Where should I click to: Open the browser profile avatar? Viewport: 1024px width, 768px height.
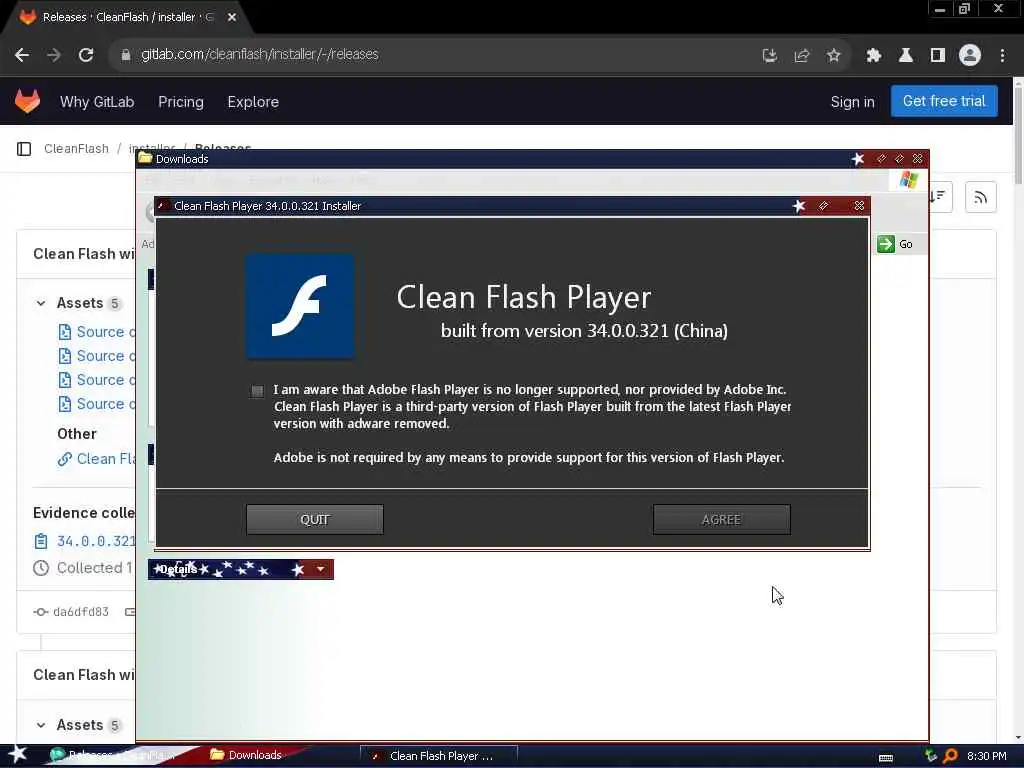click(970, 56)
